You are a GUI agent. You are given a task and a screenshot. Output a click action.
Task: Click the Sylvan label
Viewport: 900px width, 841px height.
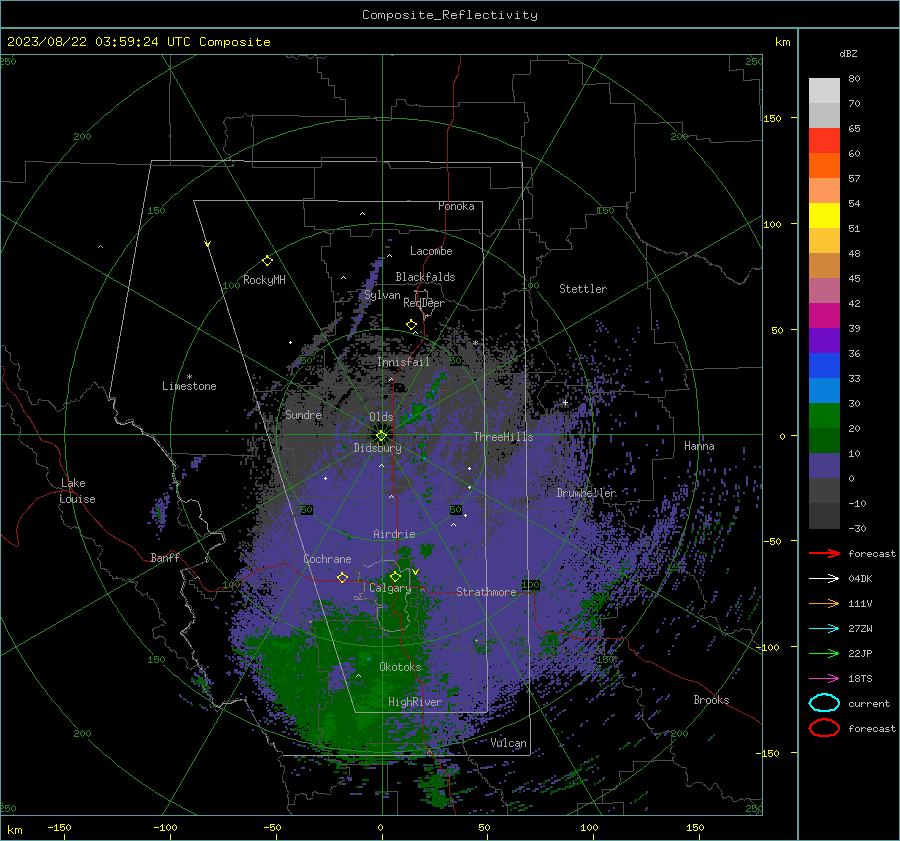pyautogui.click(x=382, y=295)
